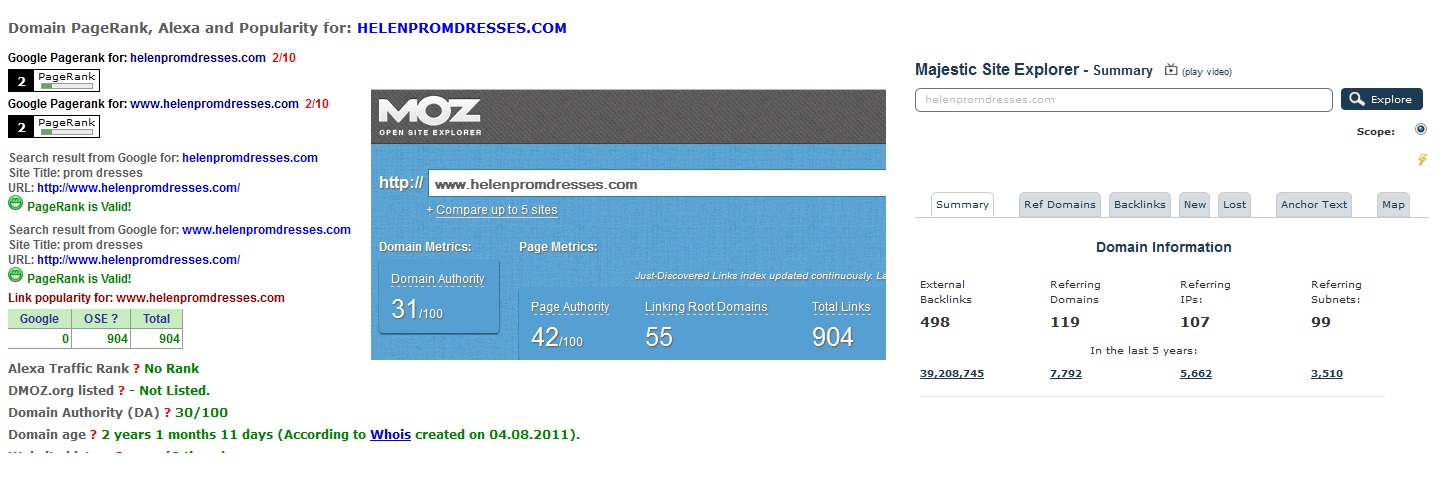Click the Page Authority label in MOZ
The width and height of the screenshot is (1450, 478).
click(x=570, y=307)
